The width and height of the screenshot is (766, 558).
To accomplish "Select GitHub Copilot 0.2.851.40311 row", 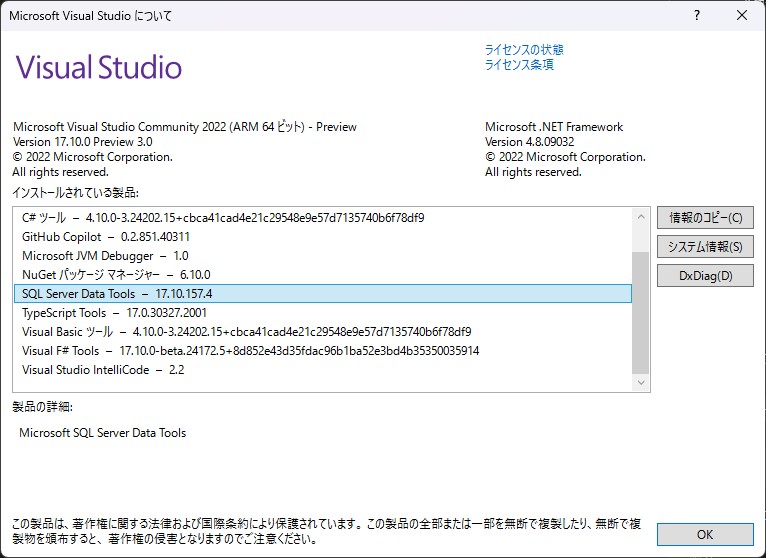I will 322,236.
